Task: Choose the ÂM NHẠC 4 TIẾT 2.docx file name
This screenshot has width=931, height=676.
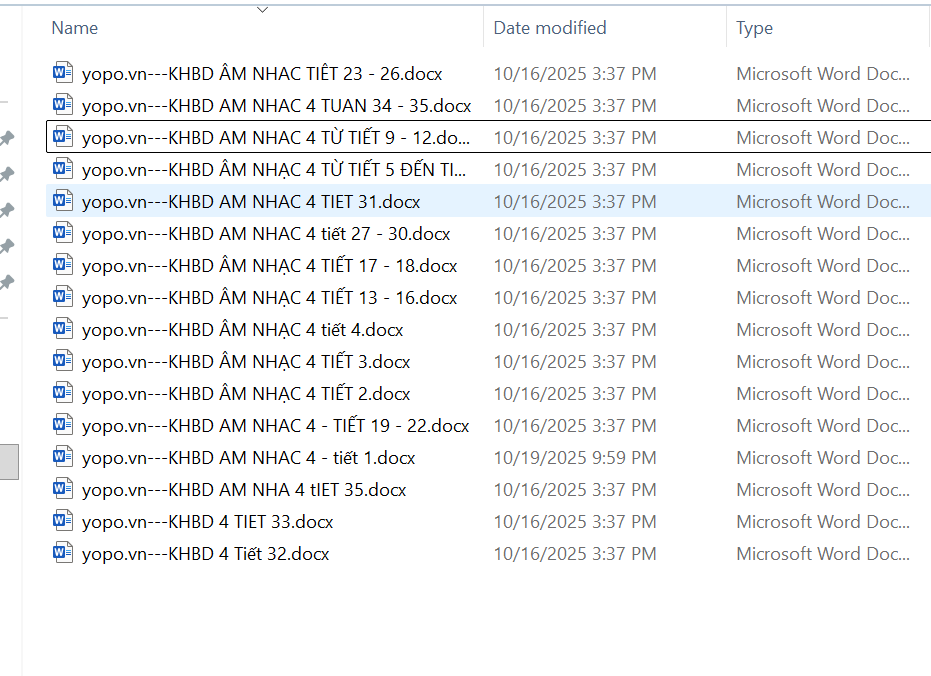Action: [246, 394]
